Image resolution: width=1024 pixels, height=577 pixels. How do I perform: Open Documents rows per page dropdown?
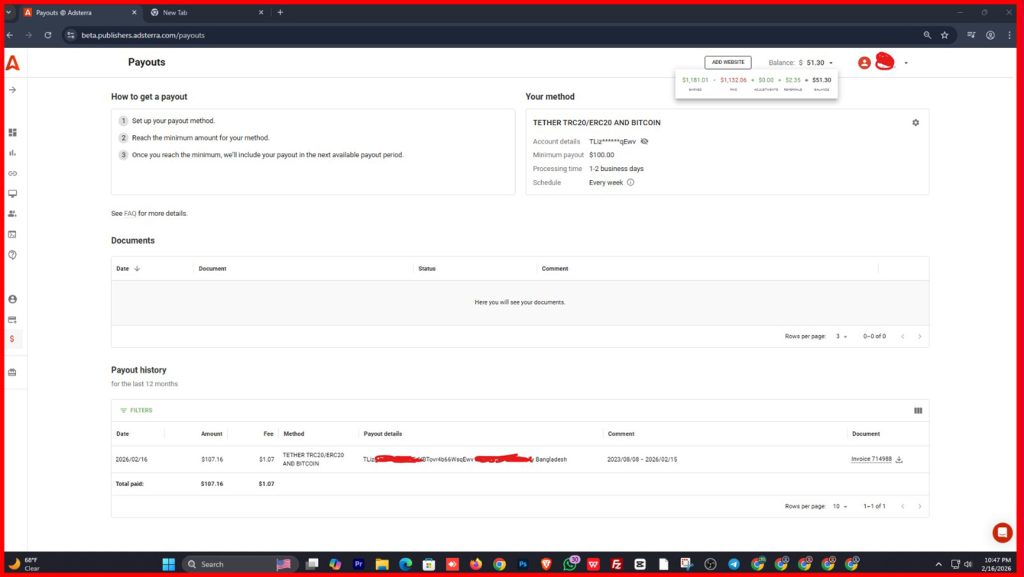click(843, 336)
